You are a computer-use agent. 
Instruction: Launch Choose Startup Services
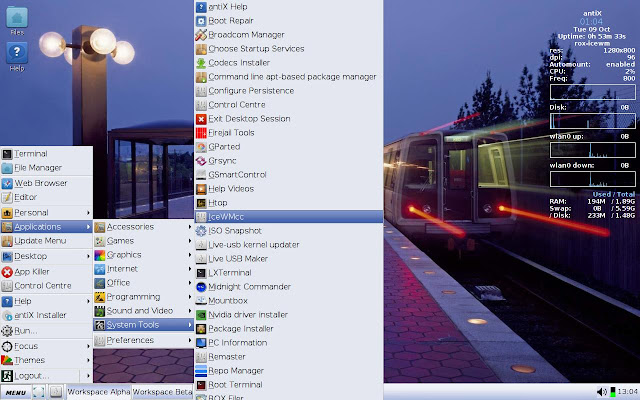tap(289, 49)
